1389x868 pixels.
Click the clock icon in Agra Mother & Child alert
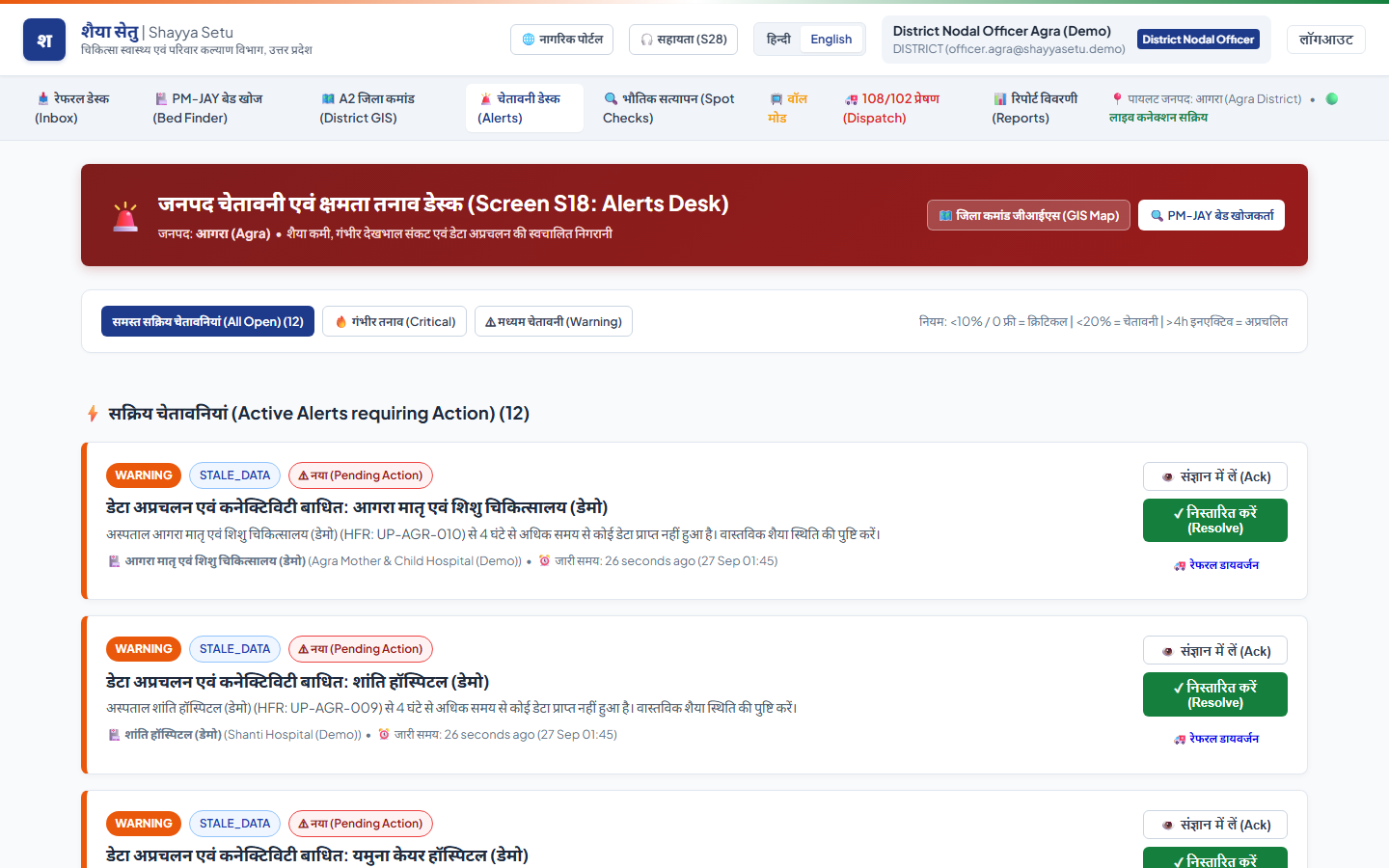(544, 561)
